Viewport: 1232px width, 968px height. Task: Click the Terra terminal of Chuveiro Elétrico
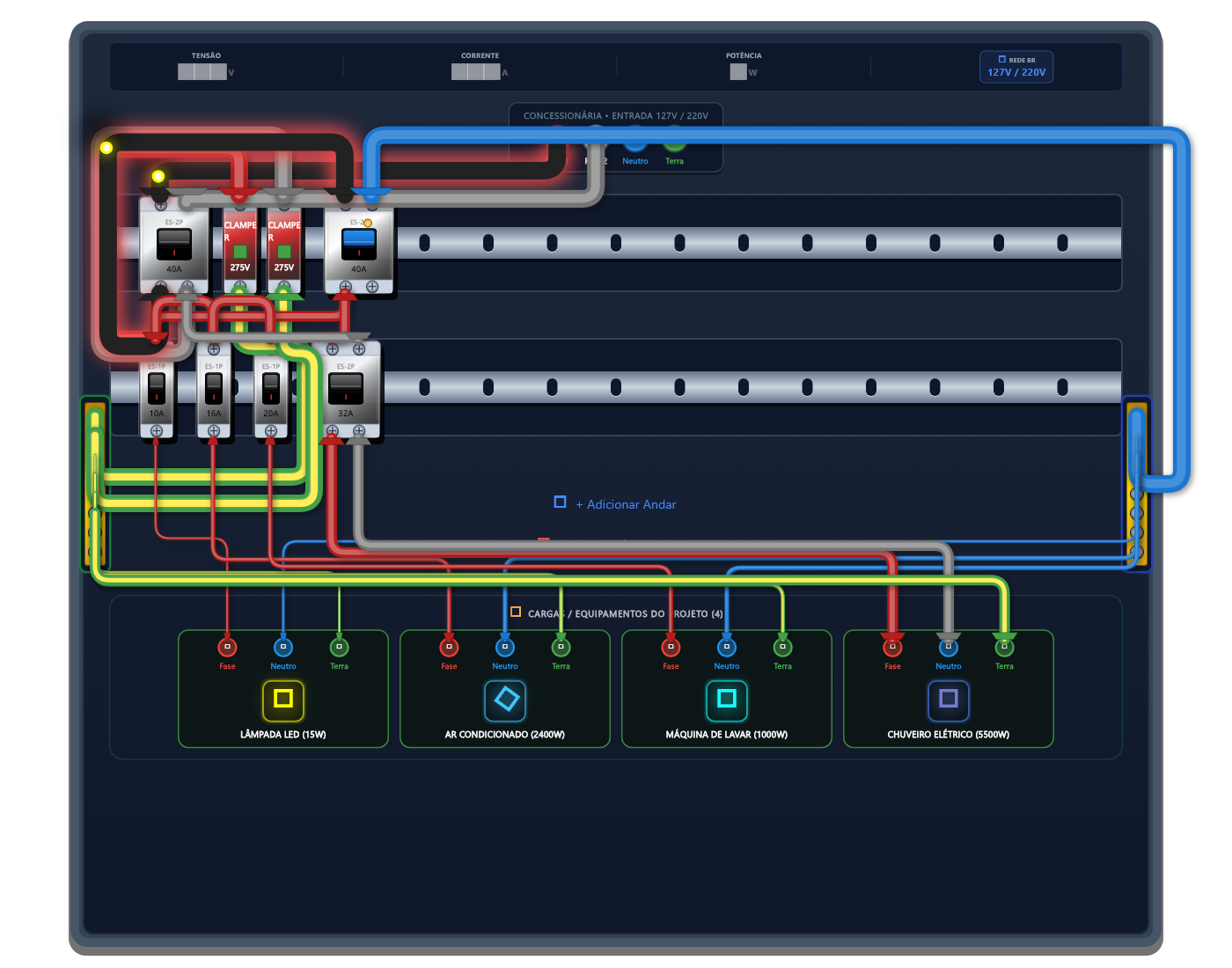pyautogui.click(x=1004, y=648)
